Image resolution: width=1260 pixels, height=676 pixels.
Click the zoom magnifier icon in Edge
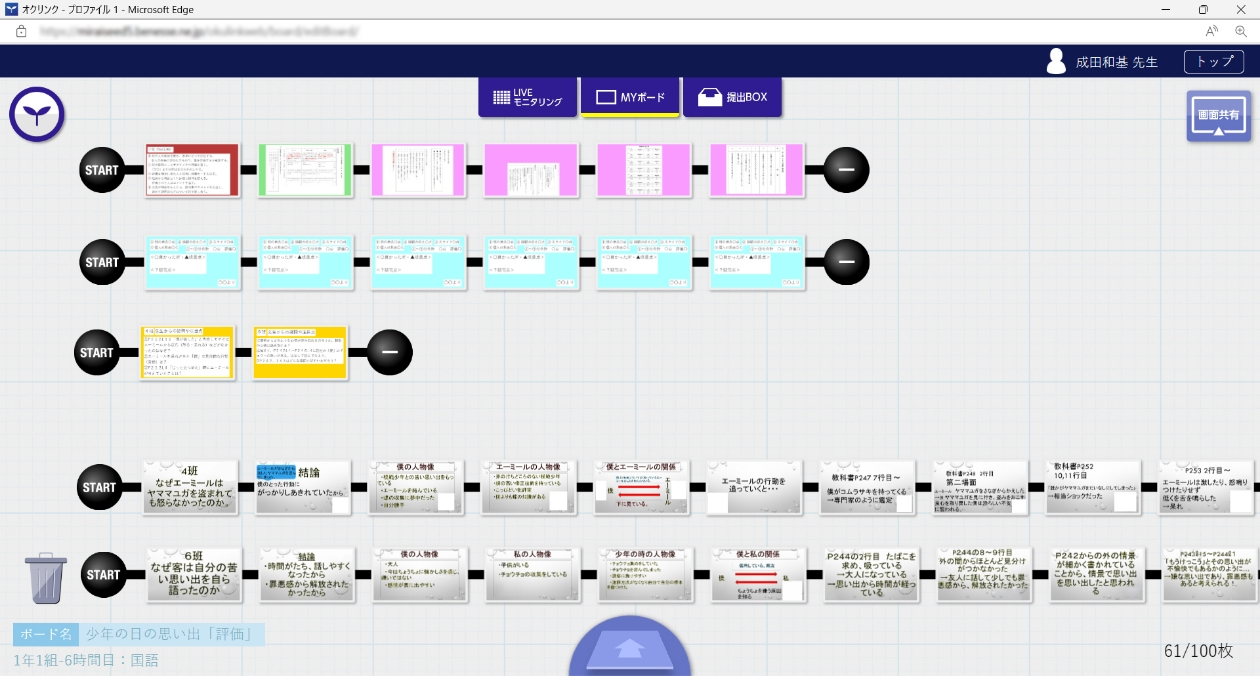(1241, 31)
